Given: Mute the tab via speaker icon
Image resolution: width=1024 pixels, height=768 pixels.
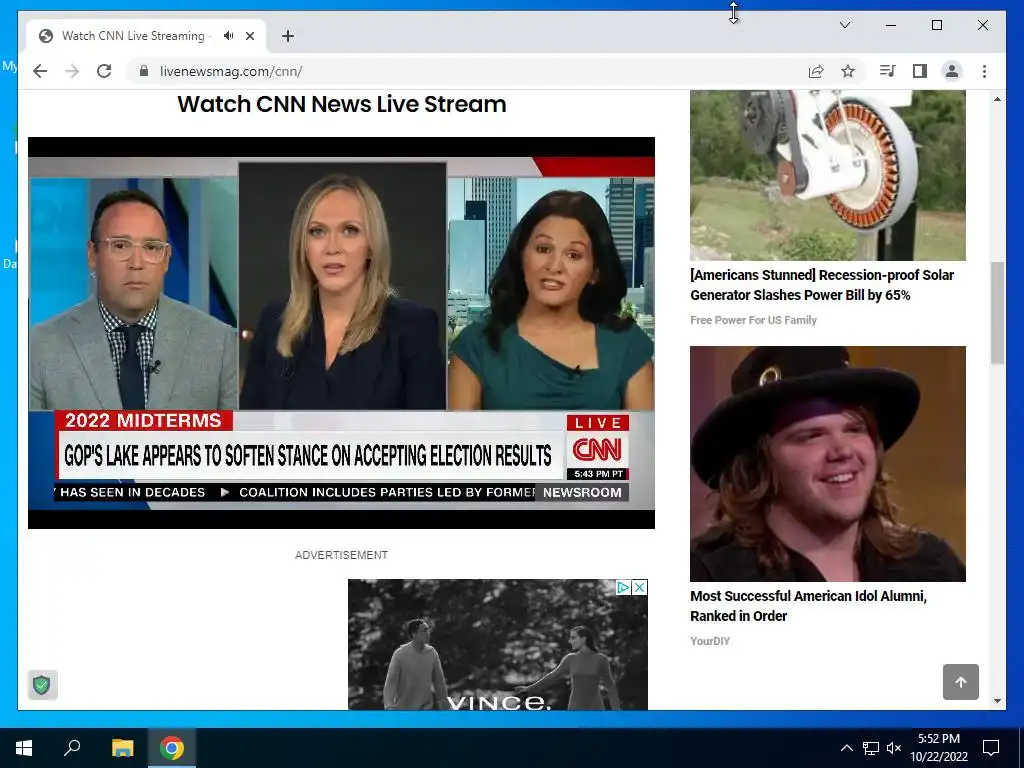Looking at the screenshot, I should coord(228,36).
